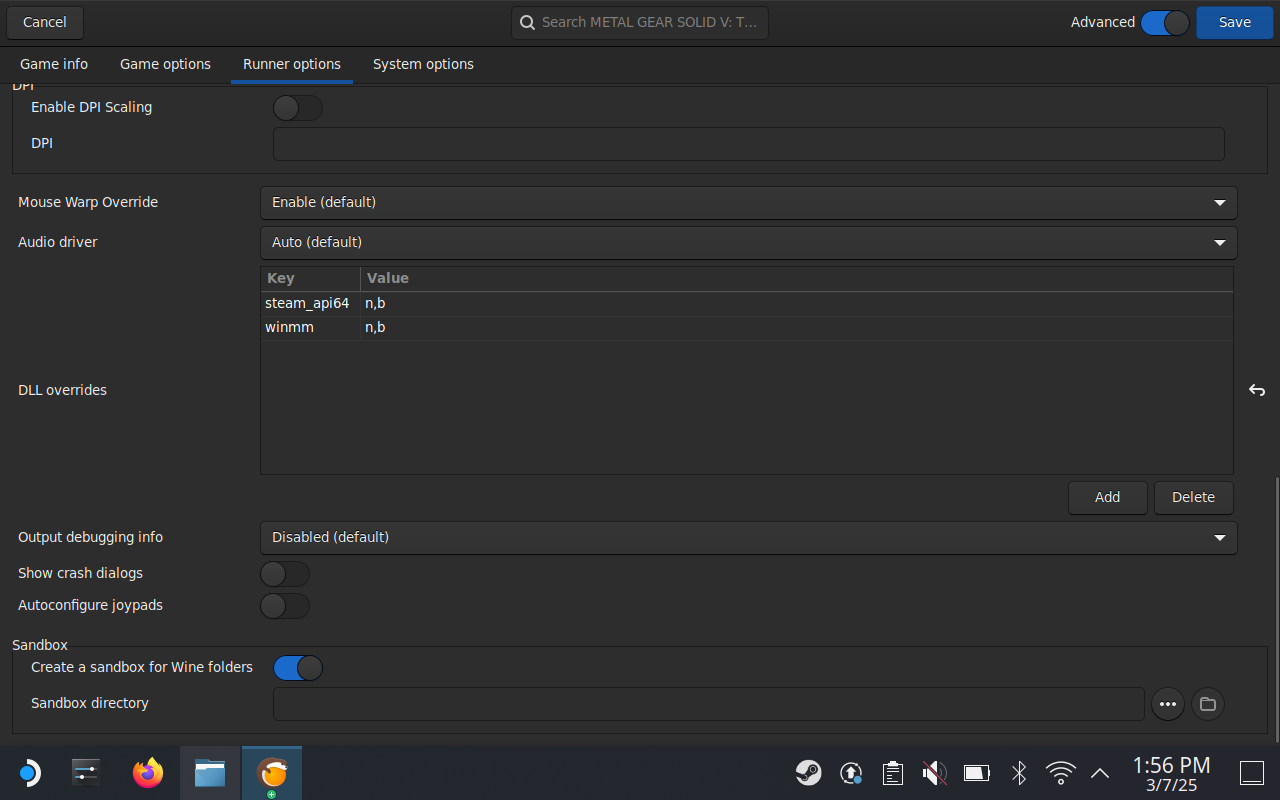This screenshot has height=800, width=1280.
Task: Switch to the System options tab
Action: [x=423, y=64]
